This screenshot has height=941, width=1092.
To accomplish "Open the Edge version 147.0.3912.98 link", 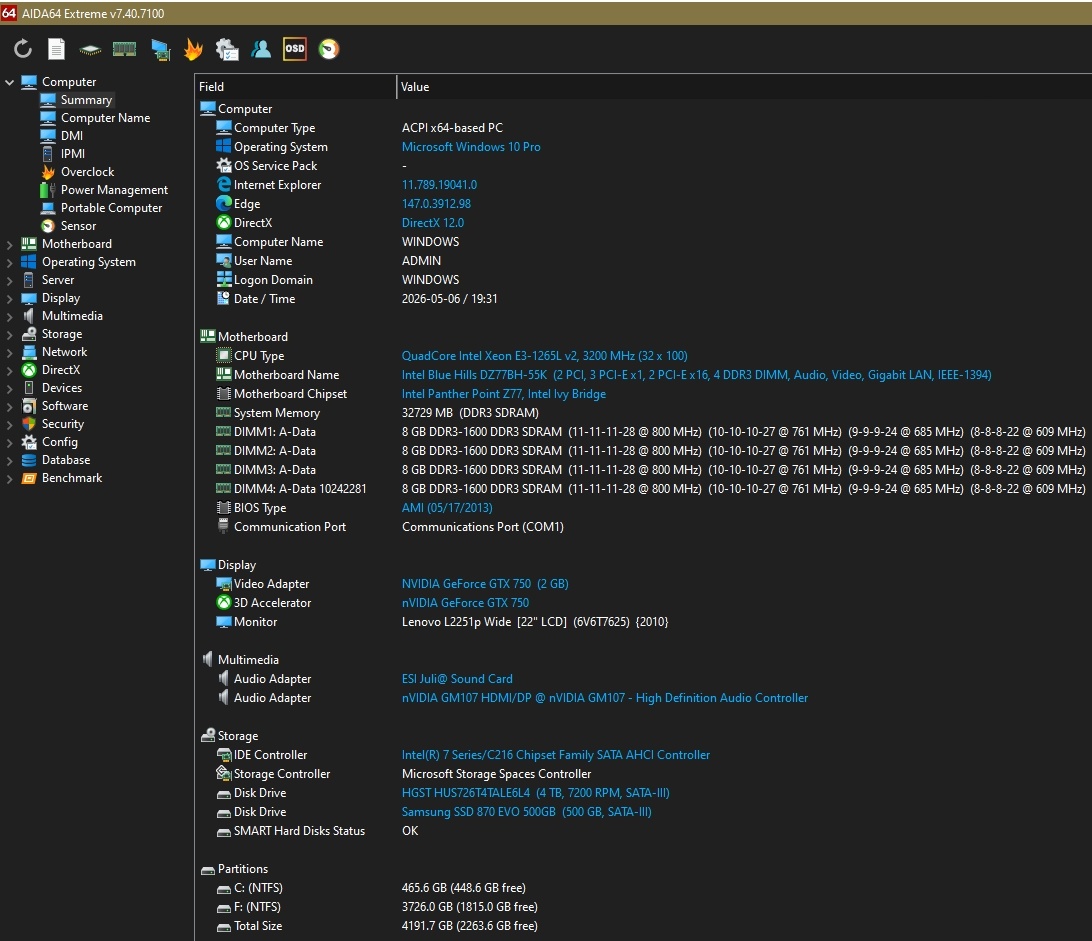I will tap(436, 204).
